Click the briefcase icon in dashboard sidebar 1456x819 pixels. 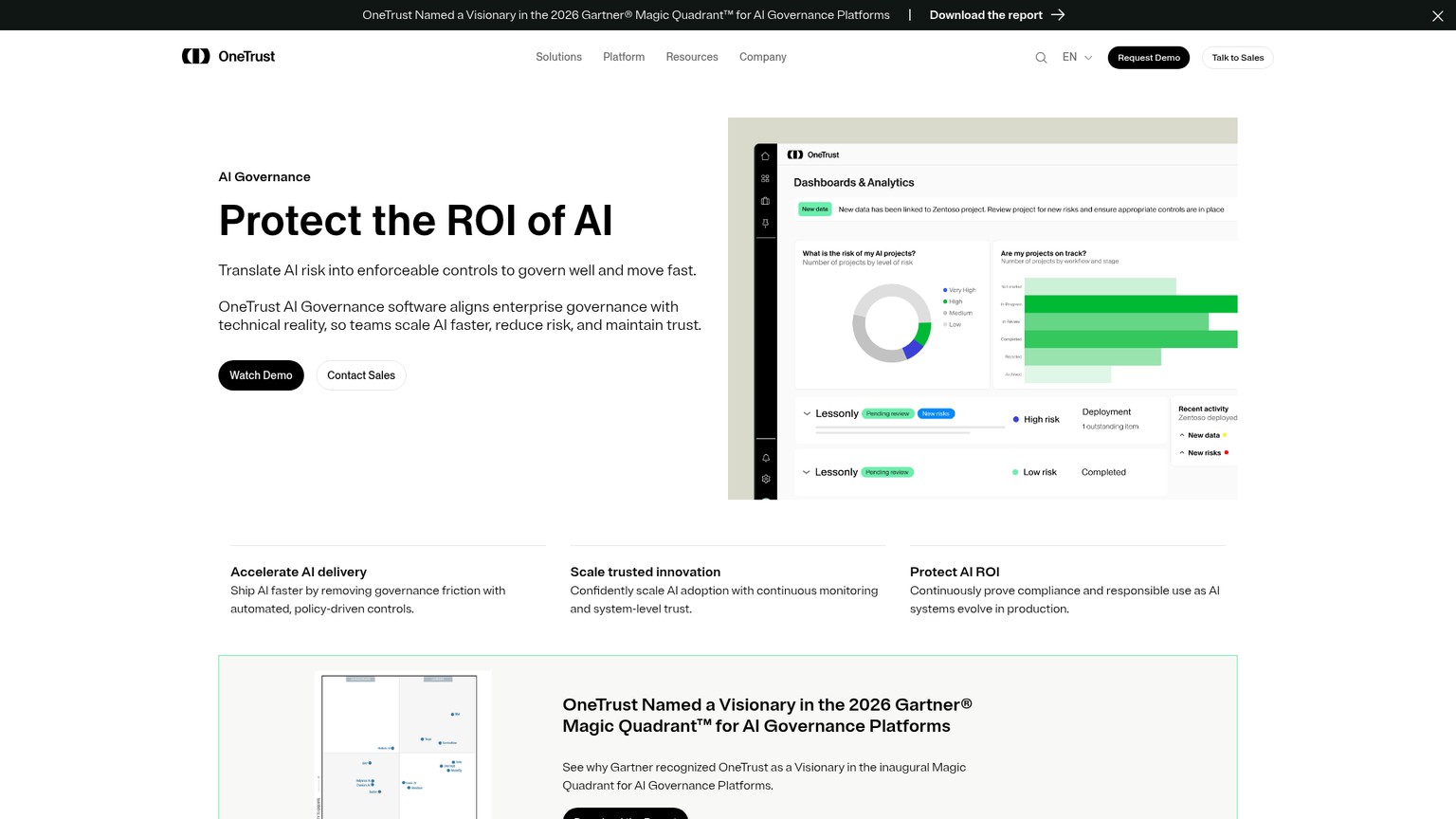(x=765, y=201)
